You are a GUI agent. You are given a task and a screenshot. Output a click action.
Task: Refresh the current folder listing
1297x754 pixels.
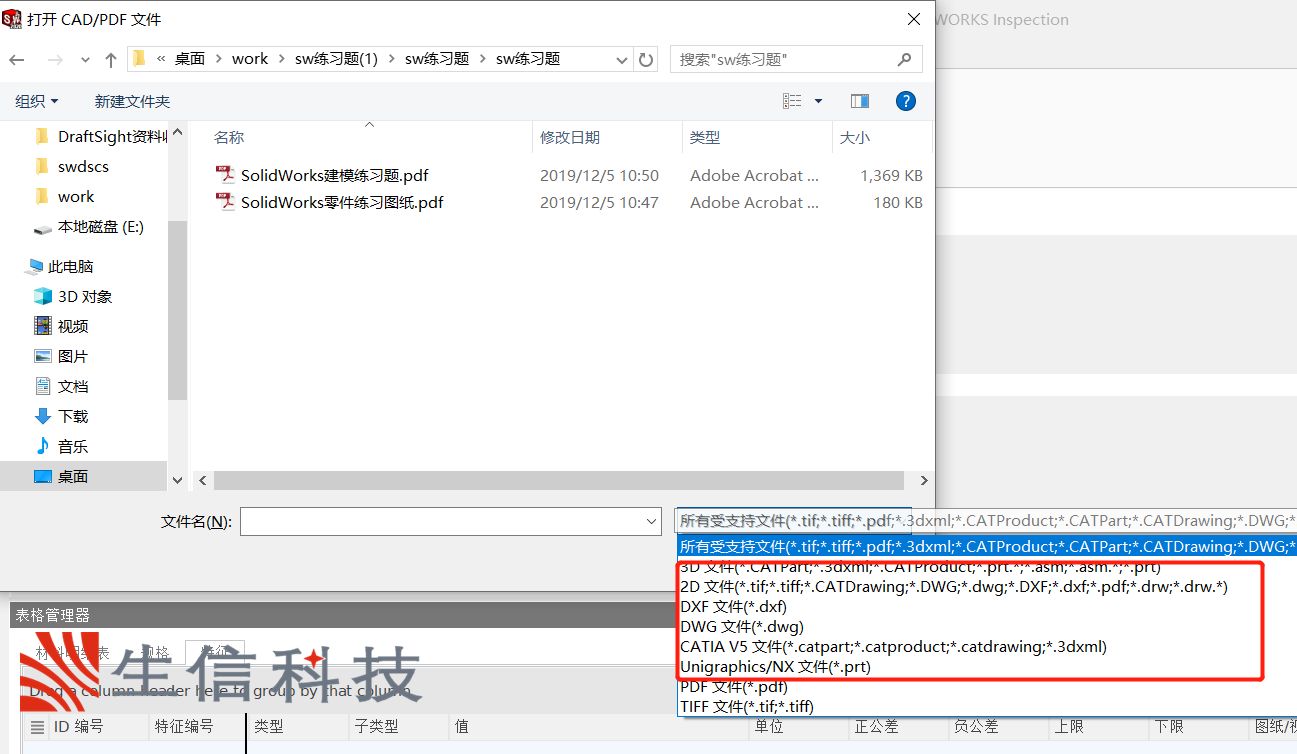click(647, 59)
